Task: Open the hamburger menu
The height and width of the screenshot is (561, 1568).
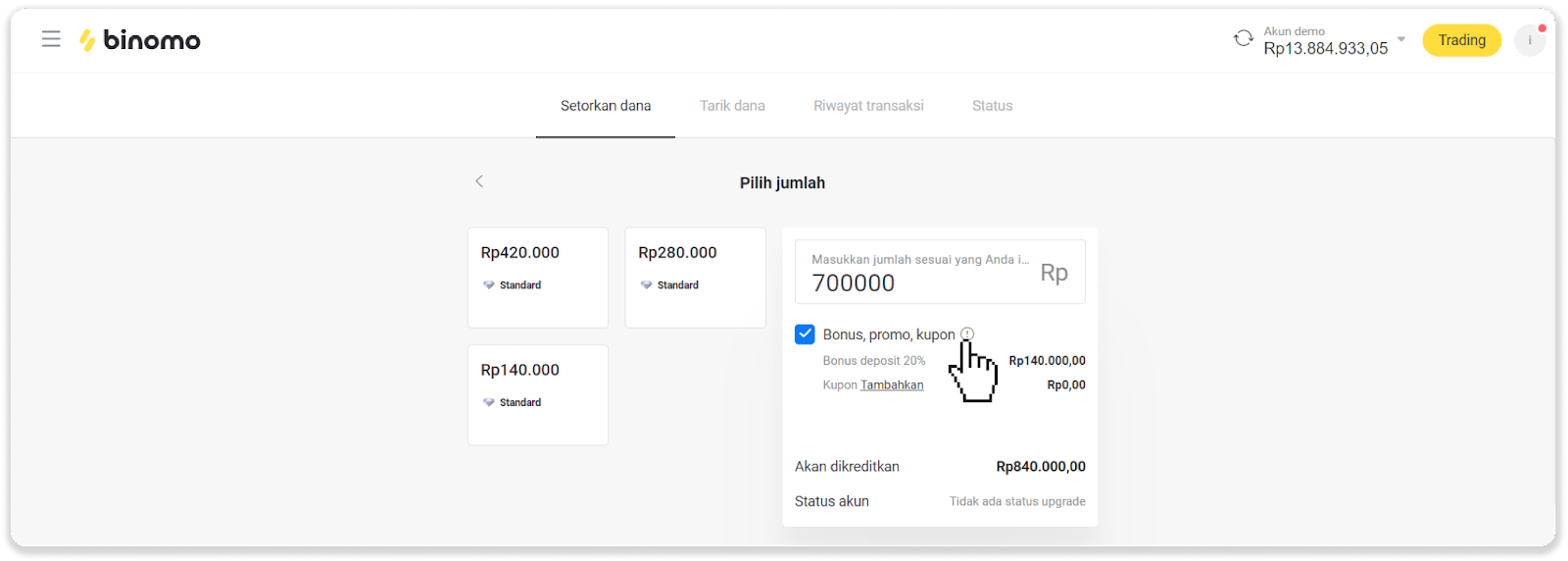Action: click(51, 39)
